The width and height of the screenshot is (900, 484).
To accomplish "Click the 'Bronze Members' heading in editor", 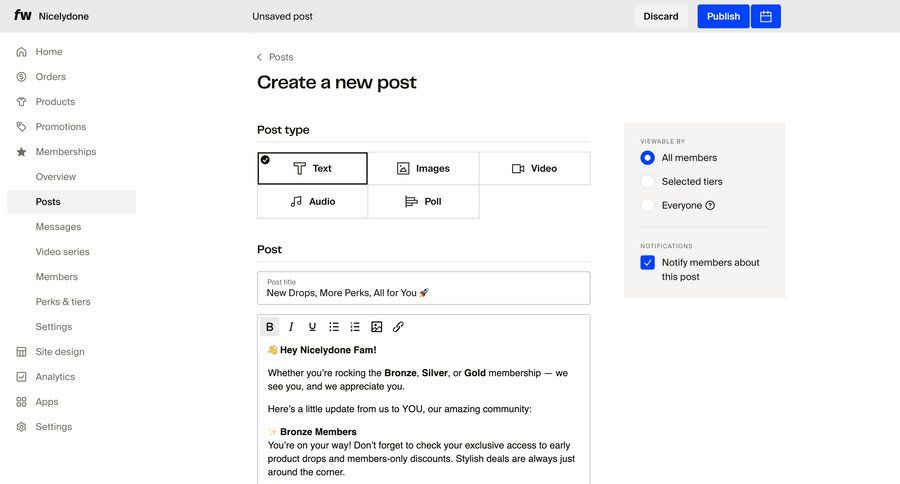I will tap(319, 432).
